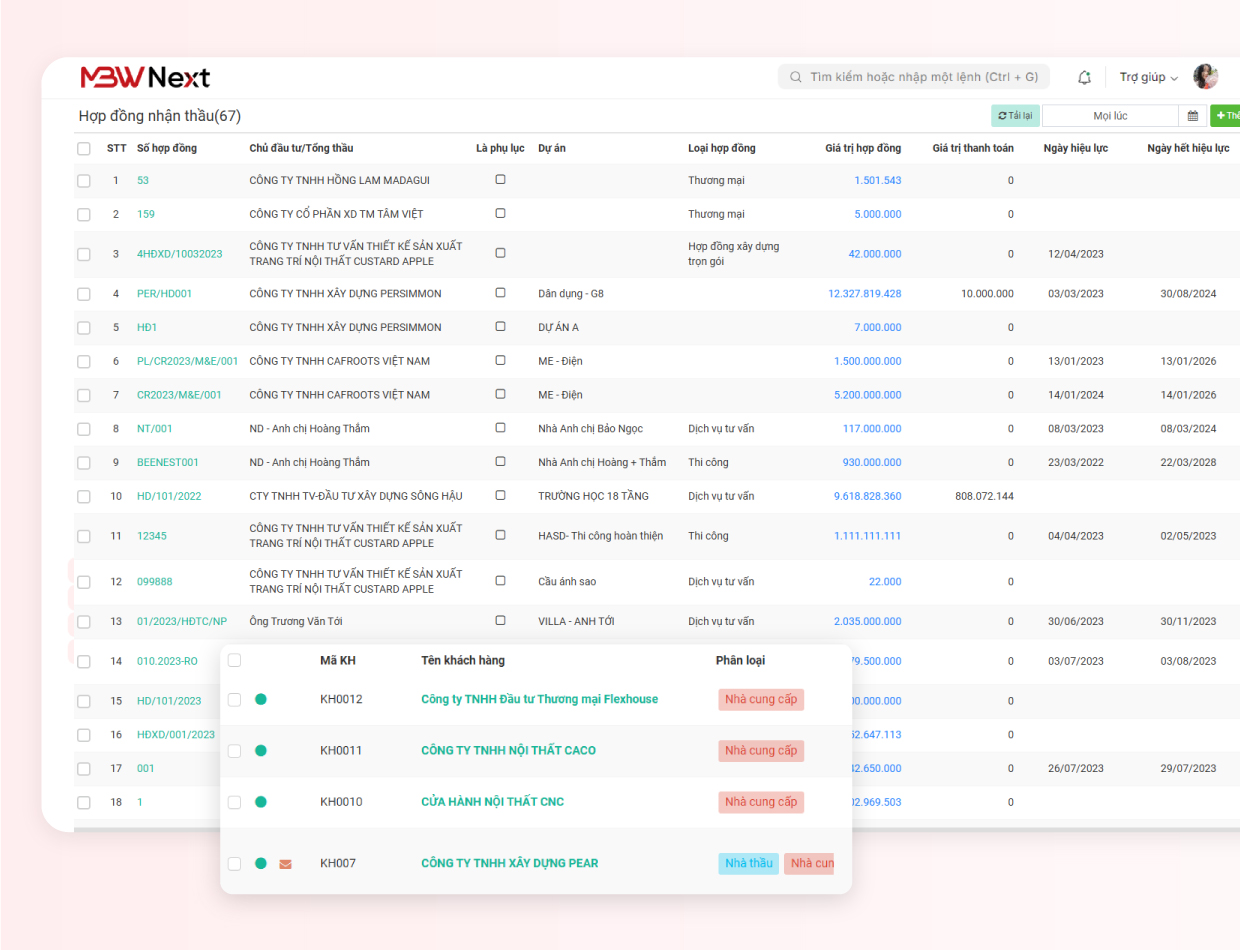Screen dimensions: 1240x950
Task: Check the box for customer KH0011
Action: pos(234,751)
